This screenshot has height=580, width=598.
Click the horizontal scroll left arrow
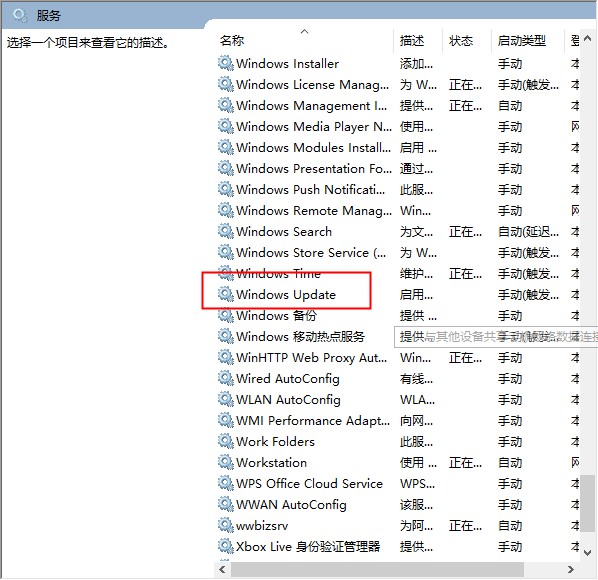coord(222,569)
